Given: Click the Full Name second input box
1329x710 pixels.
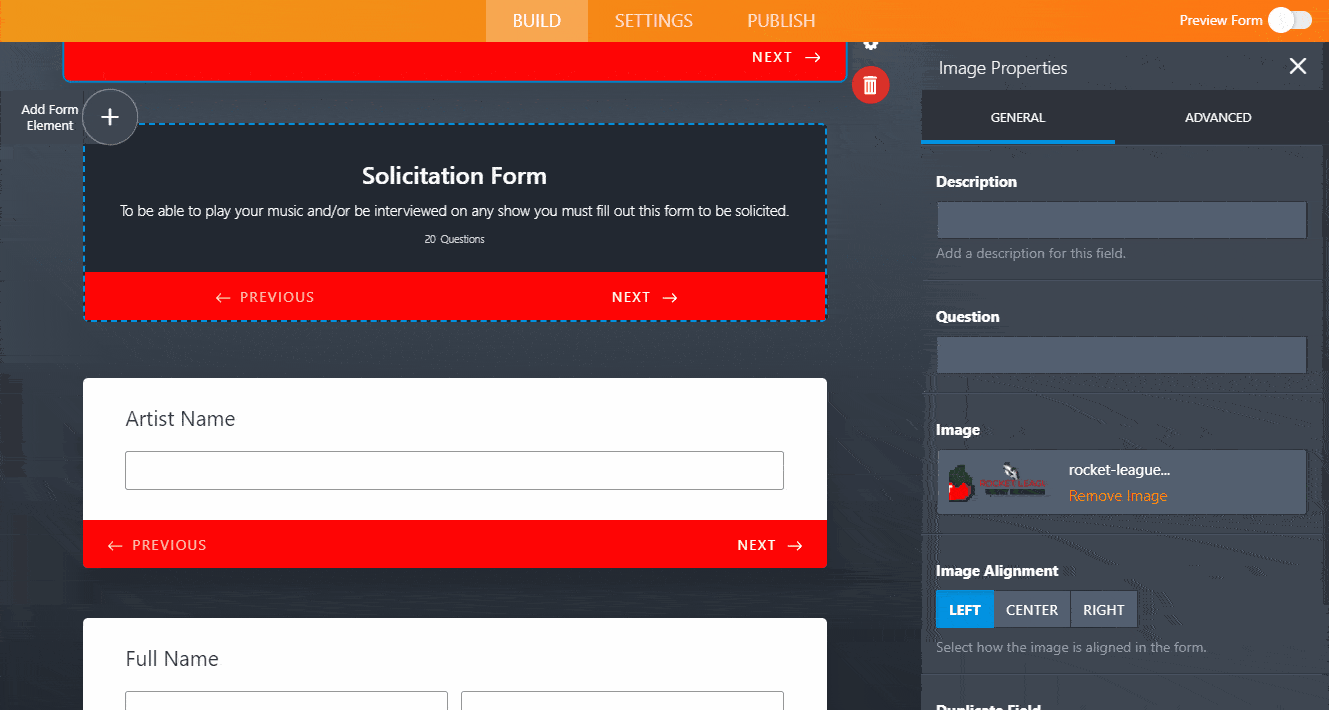Looking at the screenshot, I should tap(622, 700).
